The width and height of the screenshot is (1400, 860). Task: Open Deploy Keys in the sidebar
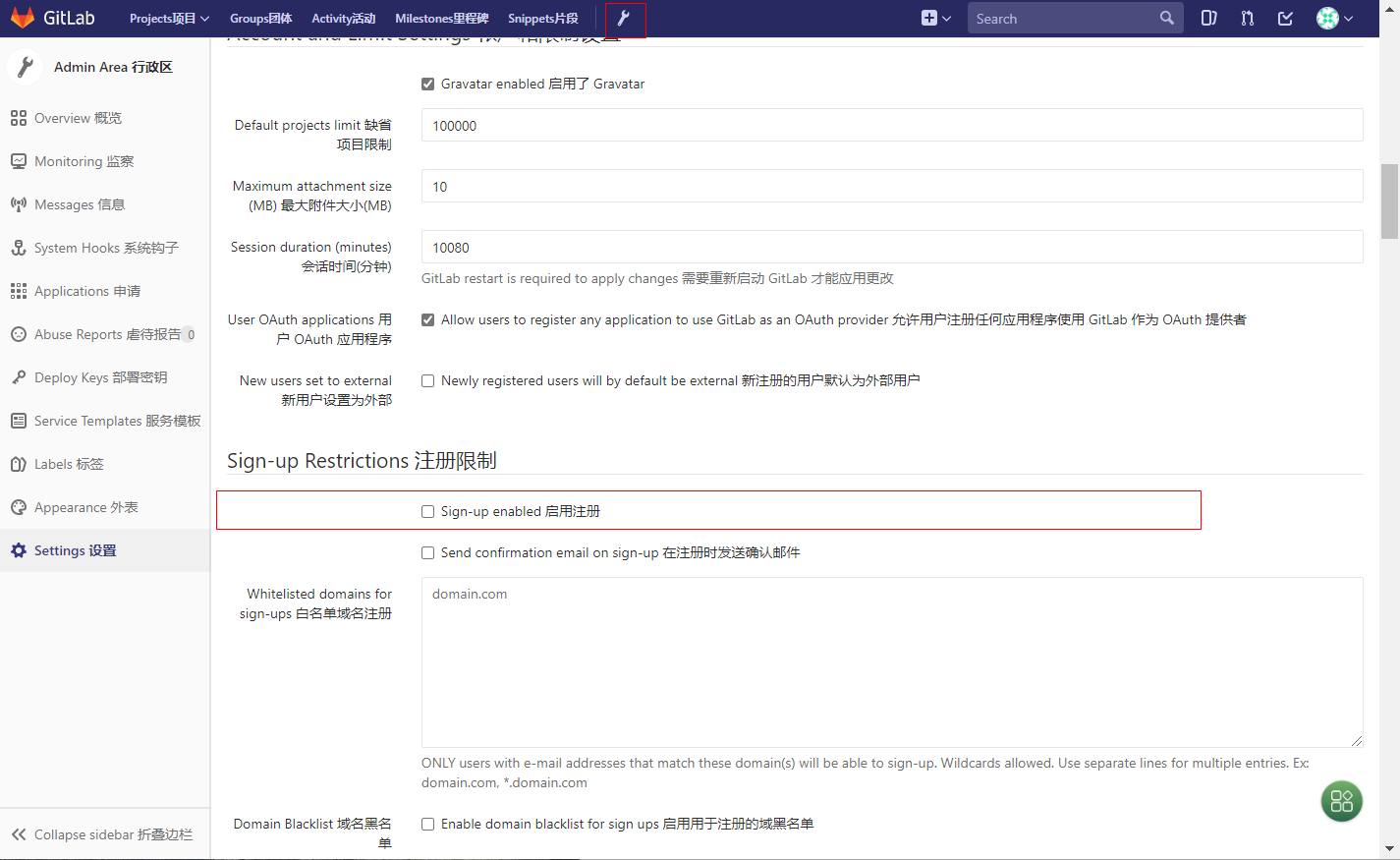[x=89, y=376]
